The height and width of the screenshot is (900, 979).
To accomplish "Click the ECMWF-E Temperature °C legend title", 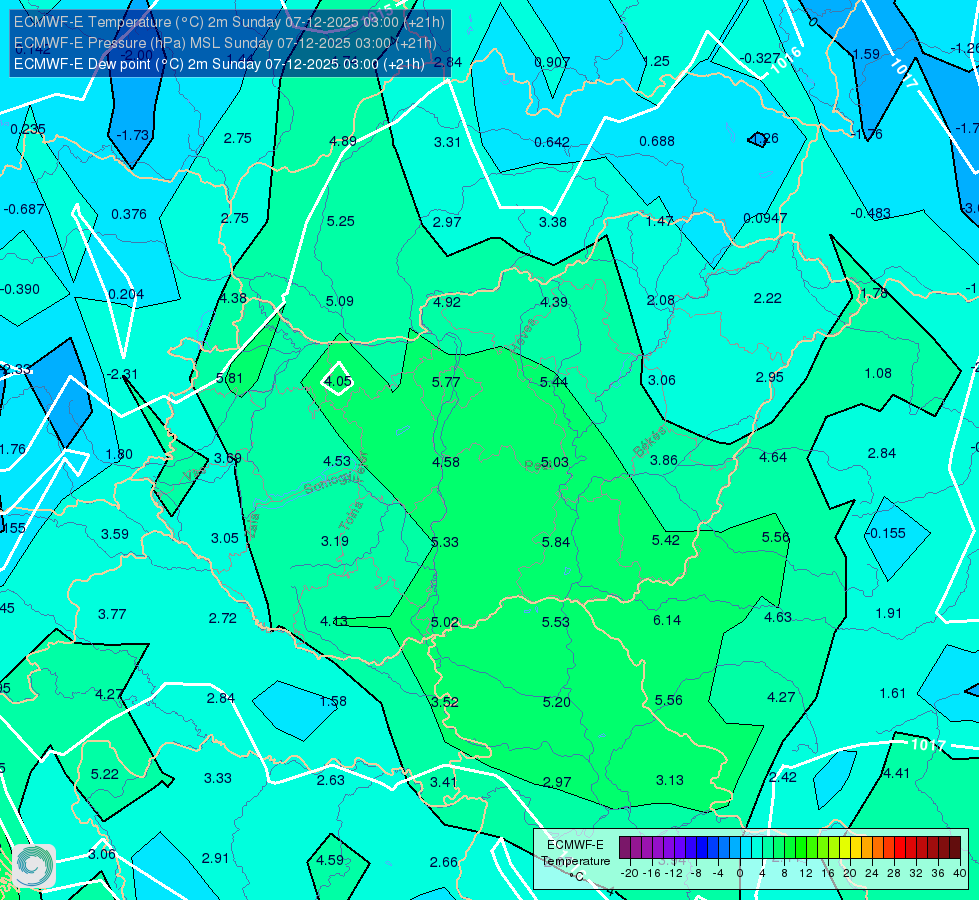I will pos(576,861).
